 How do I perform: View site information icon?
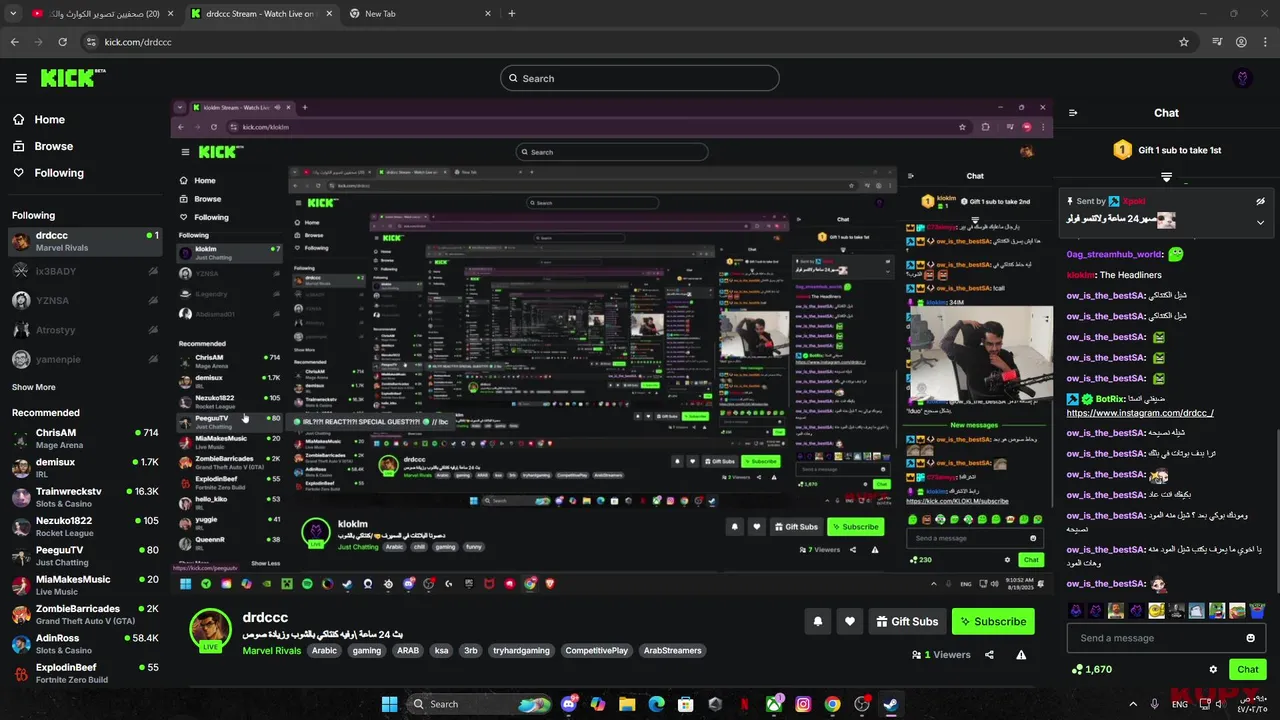coord(91,42)
